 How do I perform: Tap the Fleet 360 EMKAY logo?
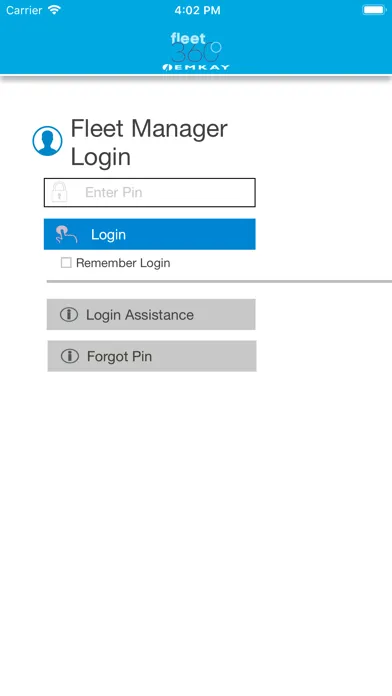(196, 51)
